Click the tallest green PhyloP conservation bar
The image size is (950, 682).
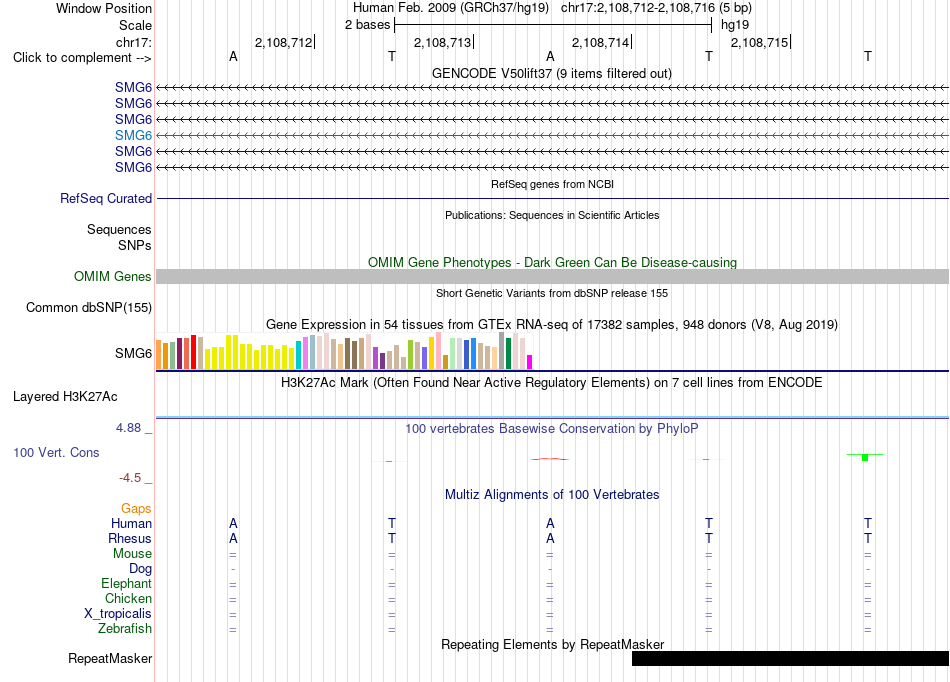pyautogui.click(x=865, y=457)
